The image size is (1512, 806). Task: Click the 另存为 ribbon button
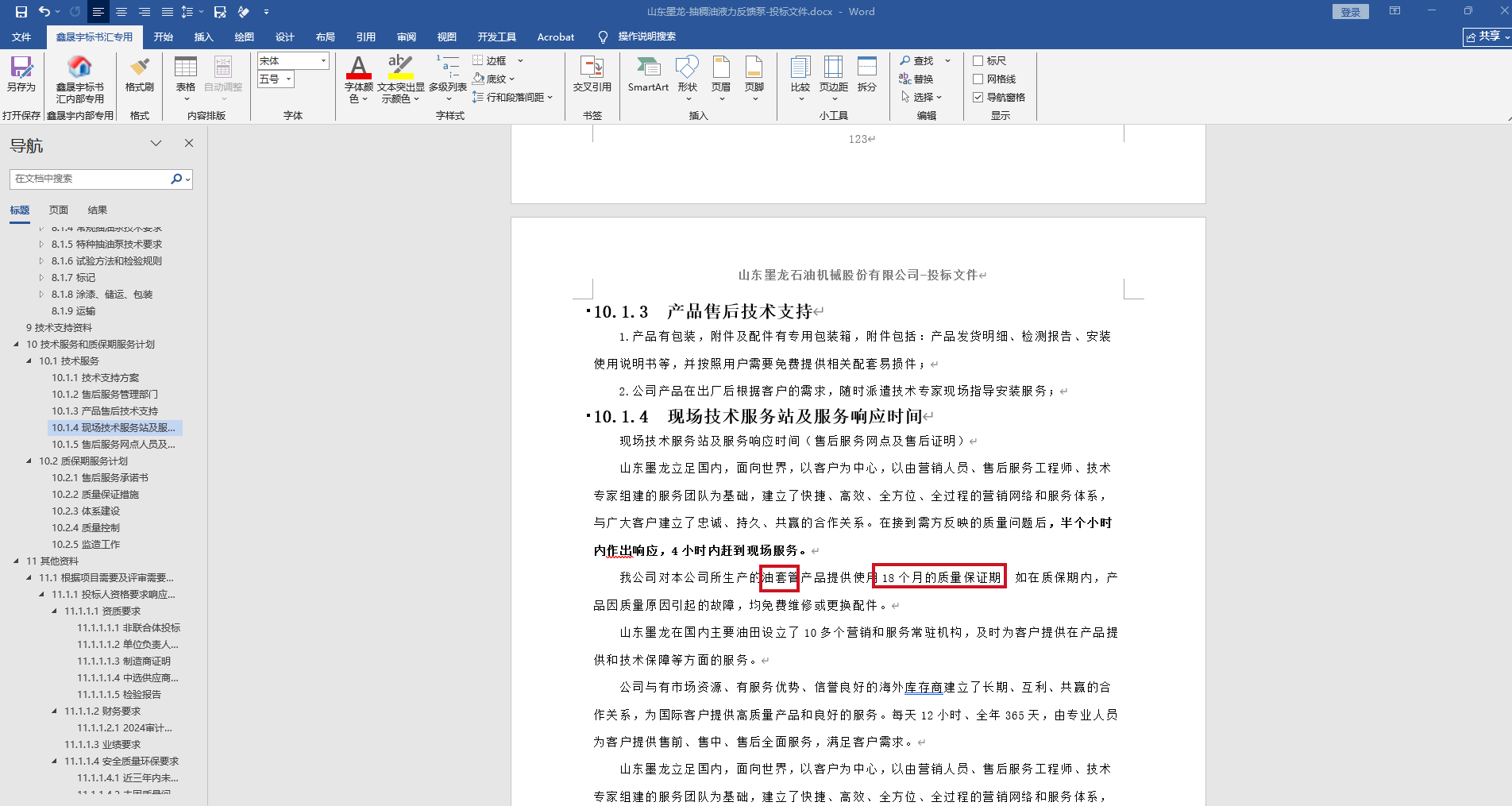[x=21, y=74]
